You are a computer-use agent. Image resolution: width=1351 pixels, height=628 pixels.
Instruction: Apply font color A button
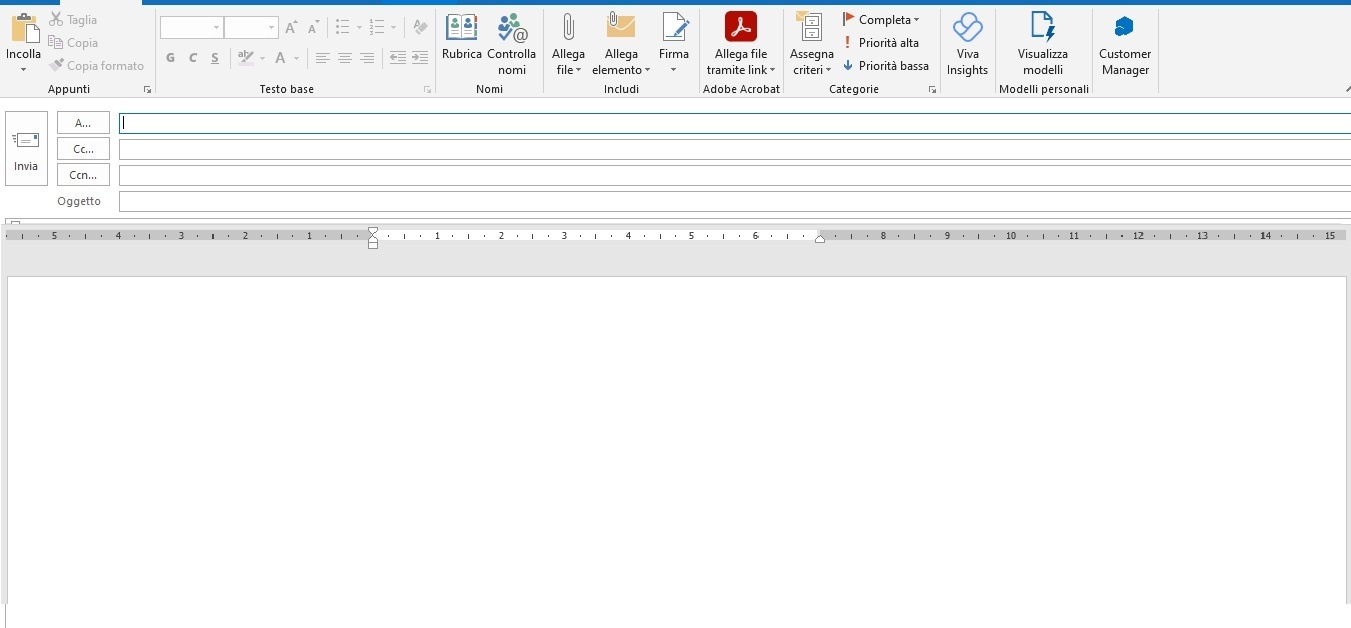click(x=281, y=58)
